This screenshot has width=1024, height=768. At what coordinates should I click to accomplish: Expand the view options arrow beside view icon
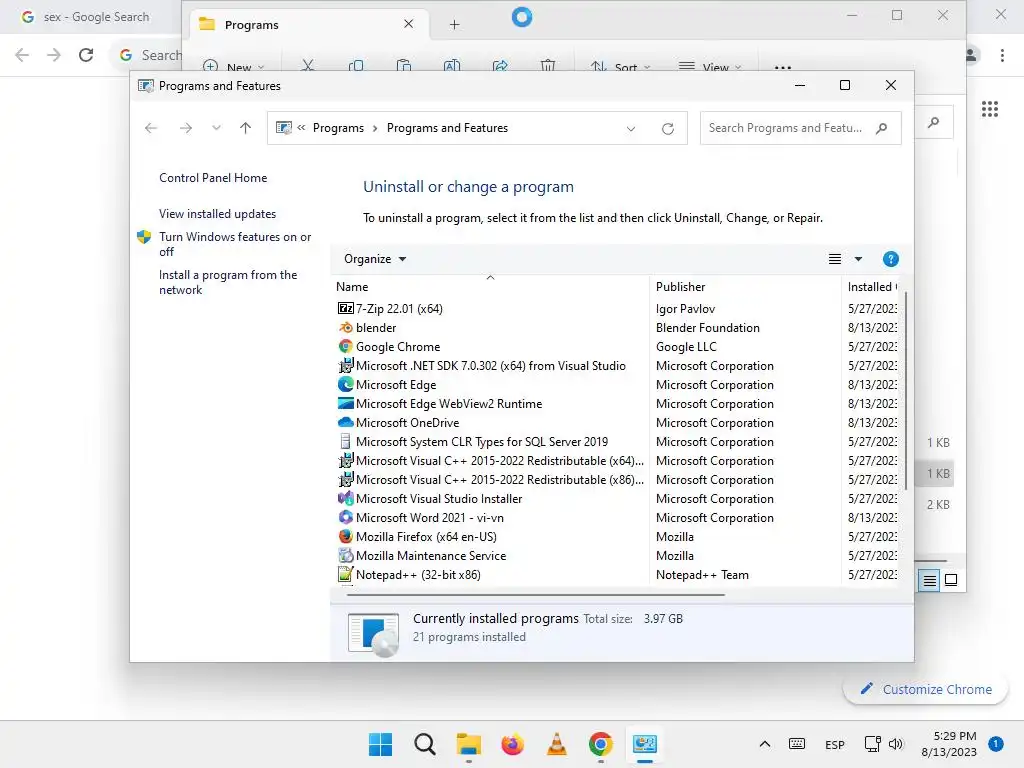[x=858, y=259]
